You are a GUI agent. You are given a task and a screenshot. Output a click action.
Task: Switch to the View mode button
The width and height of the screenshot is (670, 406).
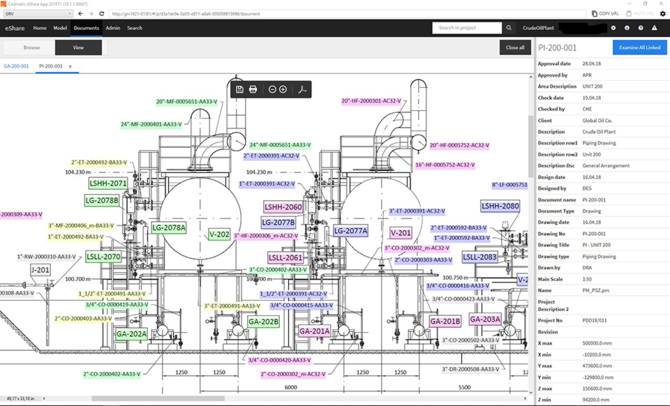(x=78, y=47)
